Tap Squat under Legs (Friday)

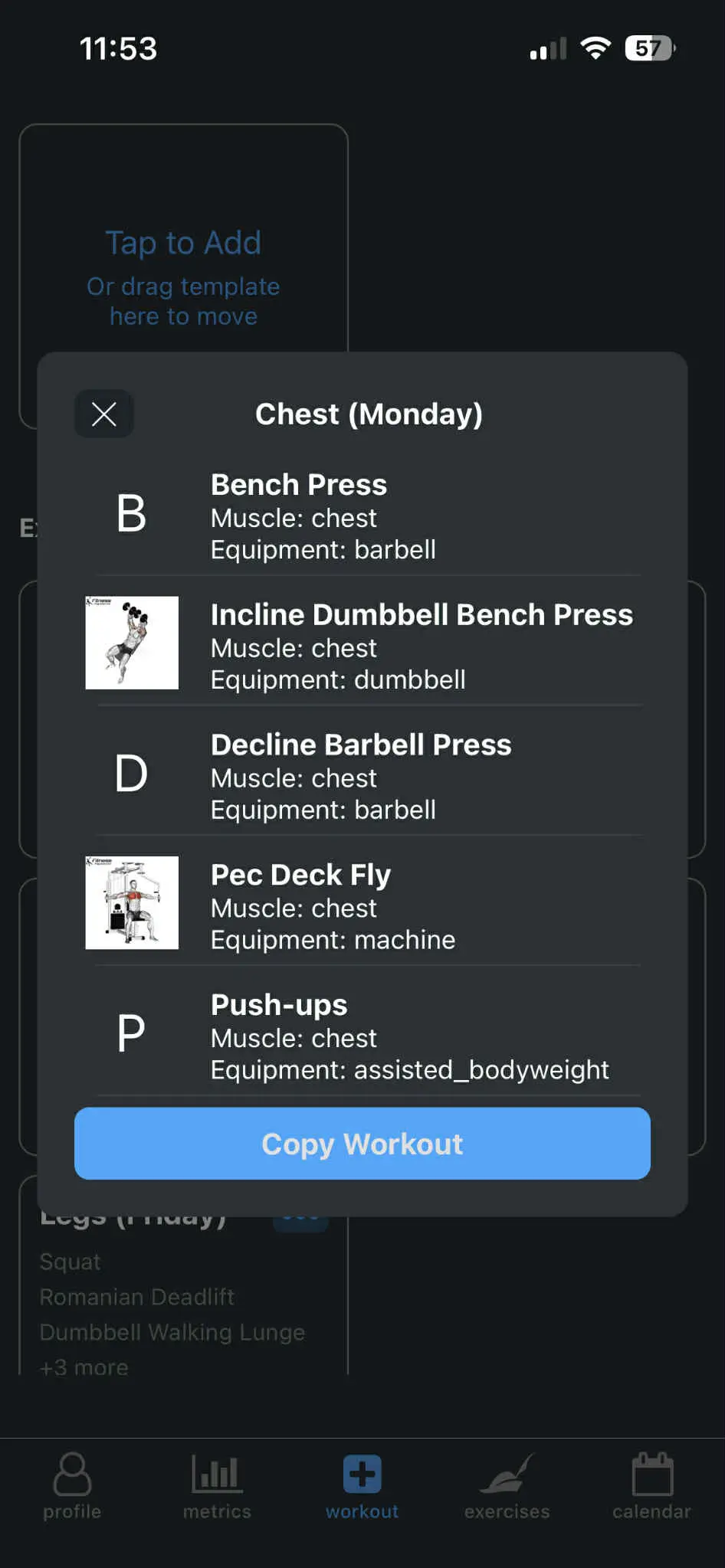click(x=70, y=1261)
